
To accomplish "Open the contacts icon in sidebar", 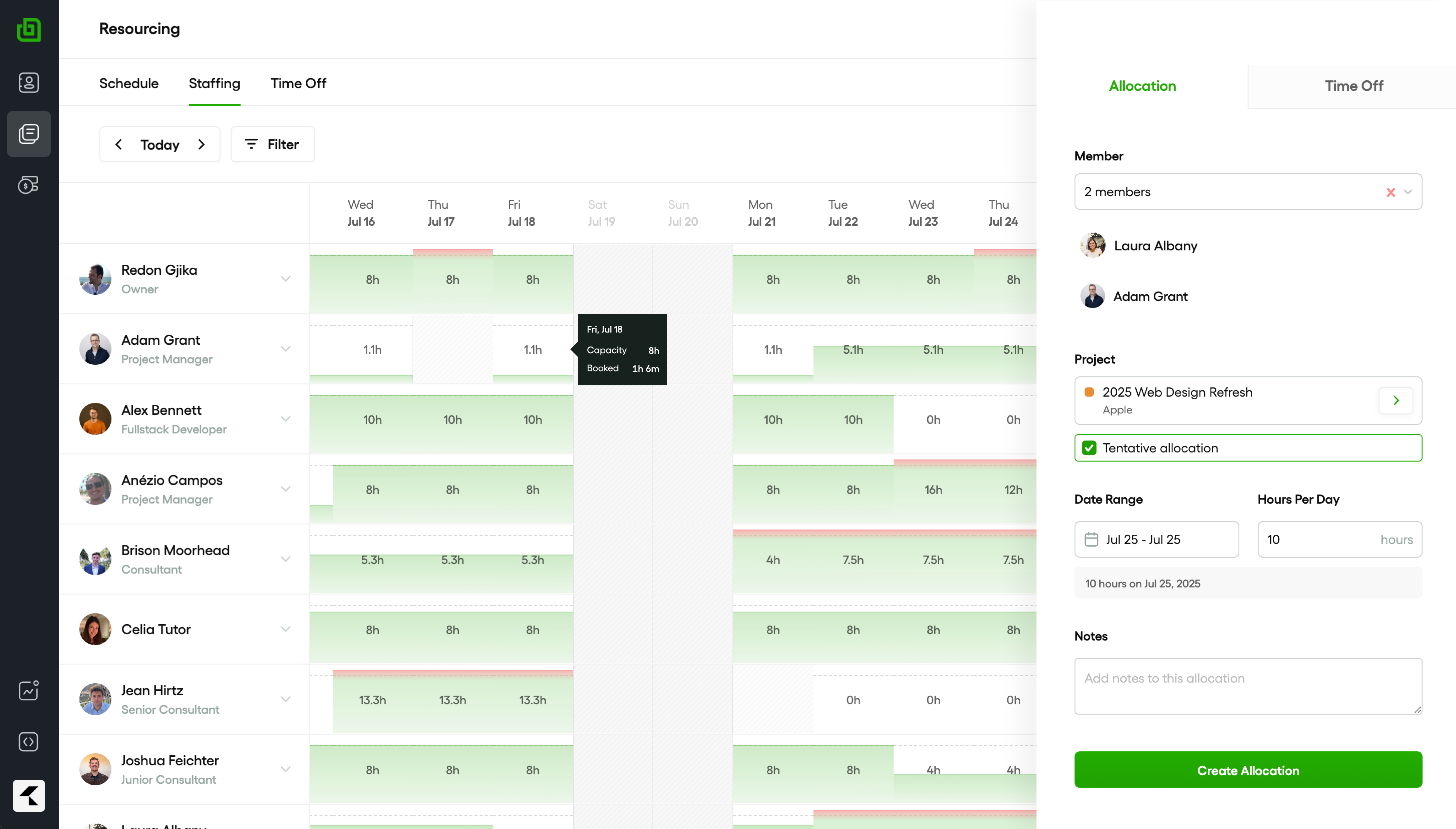I will 29,83.
